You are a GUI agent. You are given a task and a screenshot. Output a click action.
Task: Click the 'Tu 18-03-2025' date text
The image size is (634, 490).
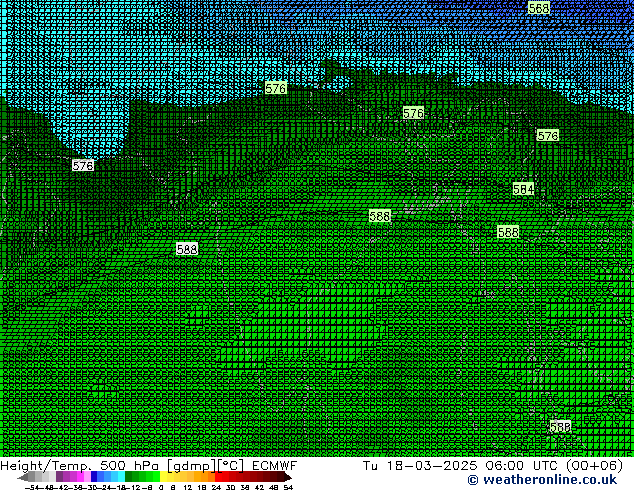(420, 466)
